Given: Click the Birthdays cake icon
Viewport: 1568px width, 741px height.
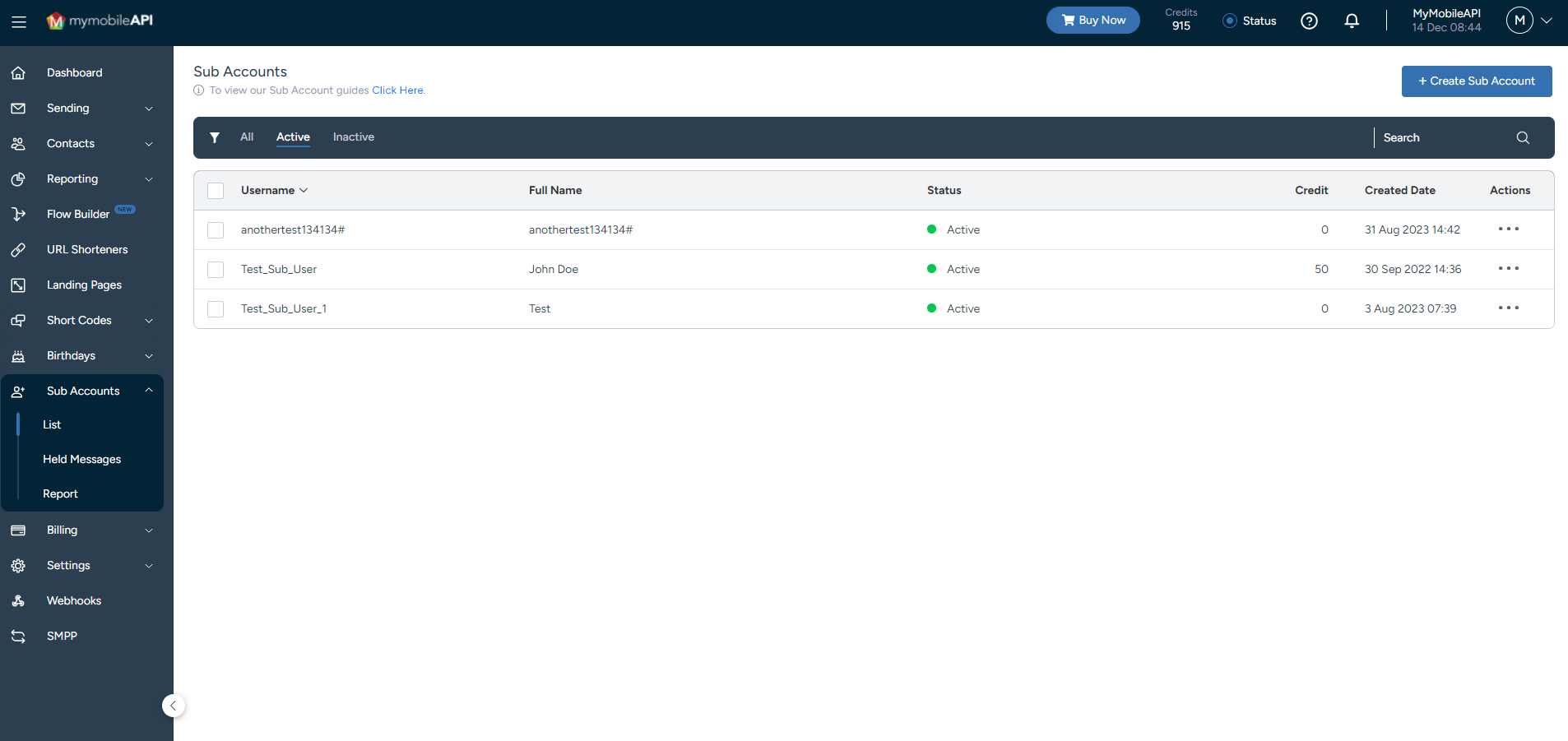Looking at the screenshot, I should click(18, 356).
